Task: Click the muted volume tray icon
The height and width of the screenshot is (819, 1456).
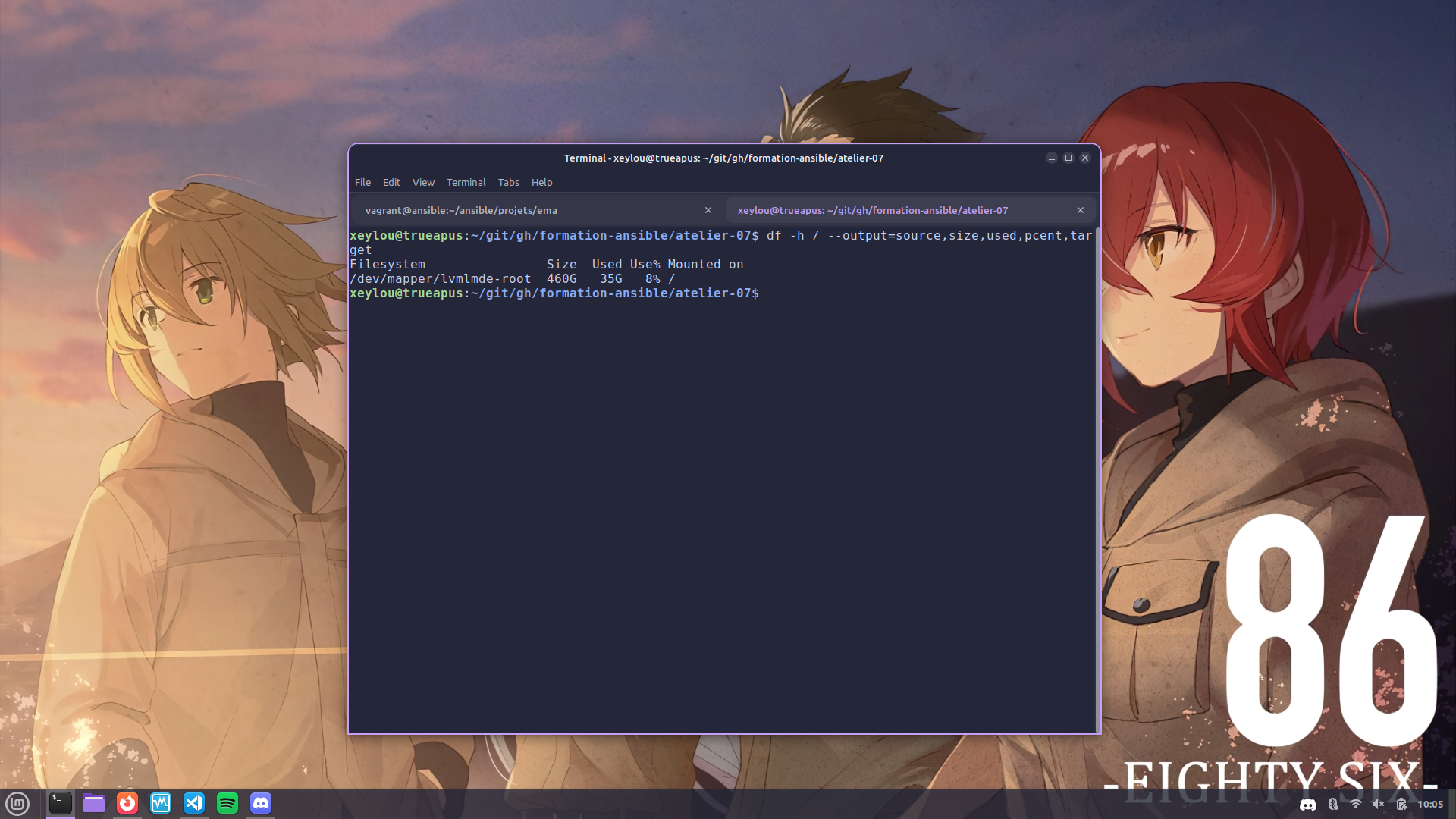Action: 1379,805
